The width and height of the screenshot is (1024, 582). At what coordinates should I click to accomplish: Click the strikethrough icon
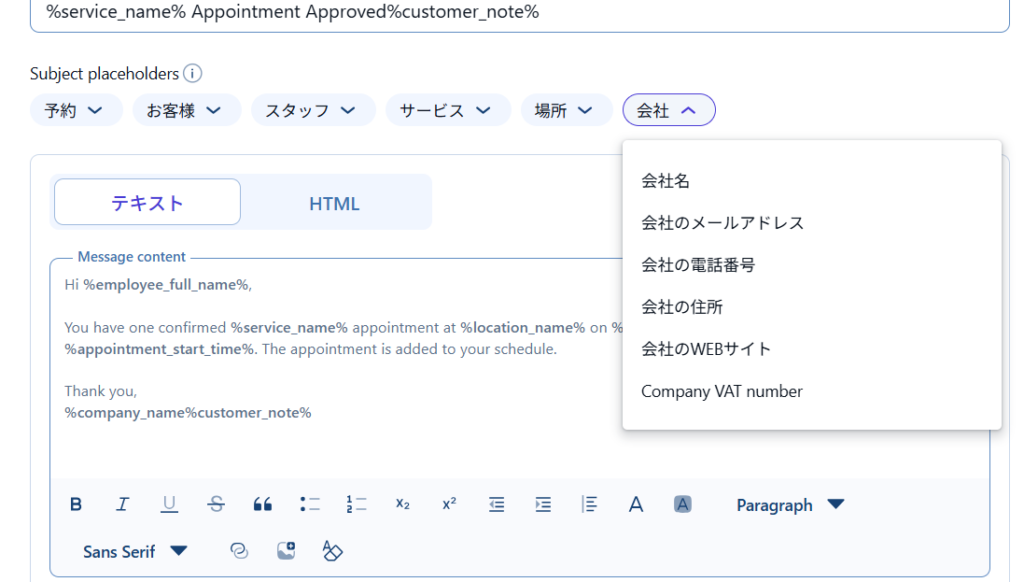(x=216, y=505)
